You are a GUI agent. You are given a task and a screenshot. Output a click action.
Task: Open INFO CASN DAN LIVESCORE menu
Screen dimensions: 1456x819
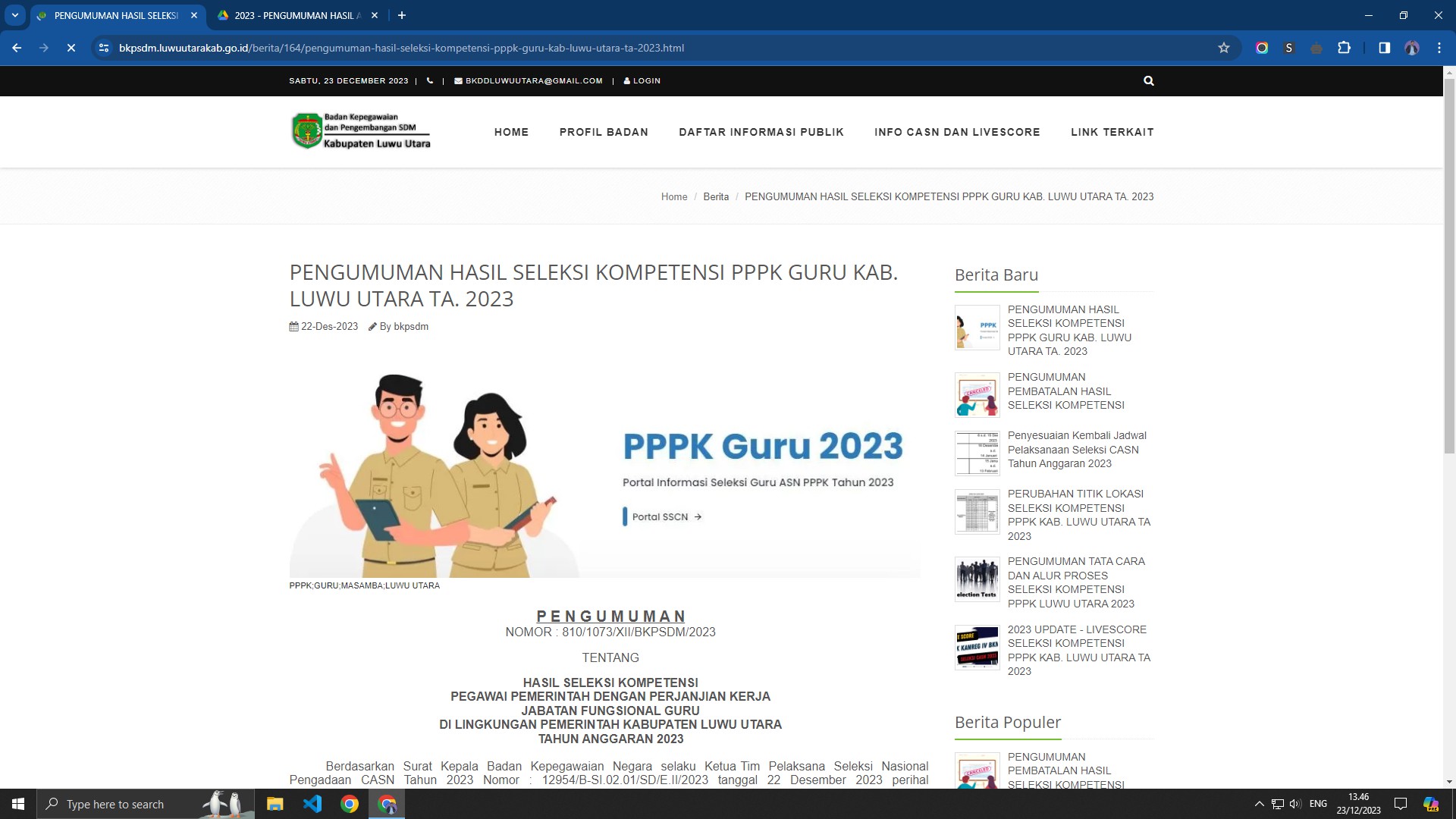[x=957, y=132]
